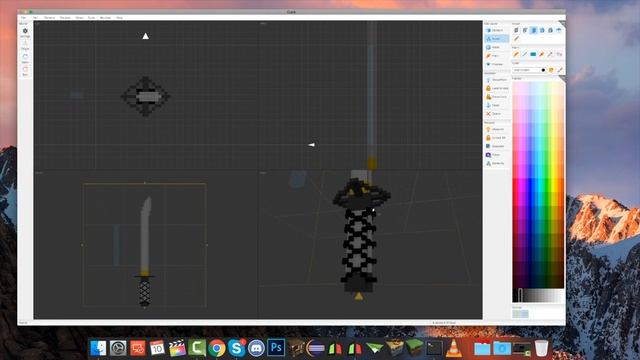The width and height of the screenshot is (640, 360).
Task: Click the small sword model in bottom-left view
Action: tap(144, 252)
